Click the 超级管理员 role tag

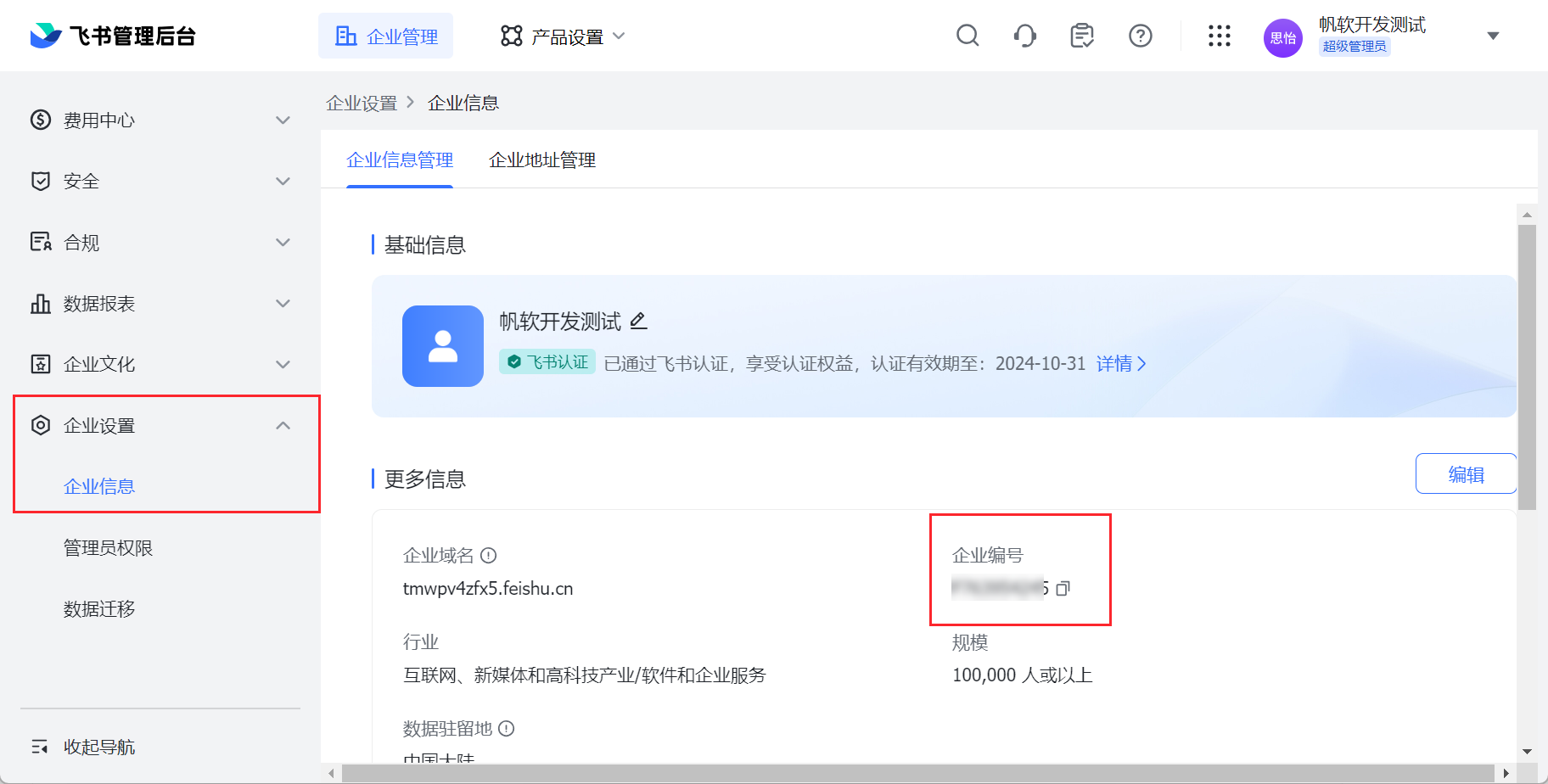[1354, 47]
